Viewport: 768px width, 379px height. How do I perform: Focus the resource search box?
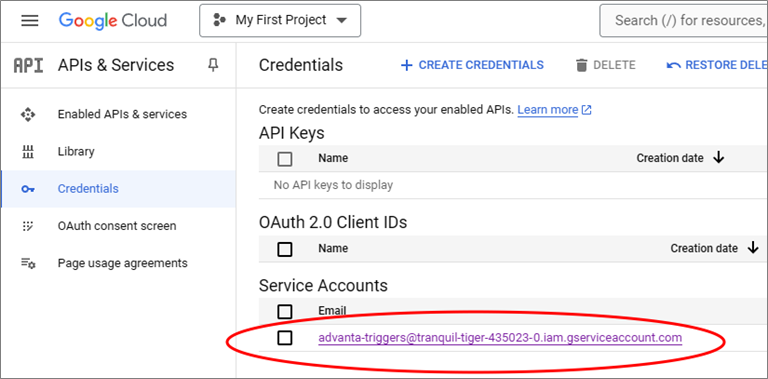[x=683, y=21]
